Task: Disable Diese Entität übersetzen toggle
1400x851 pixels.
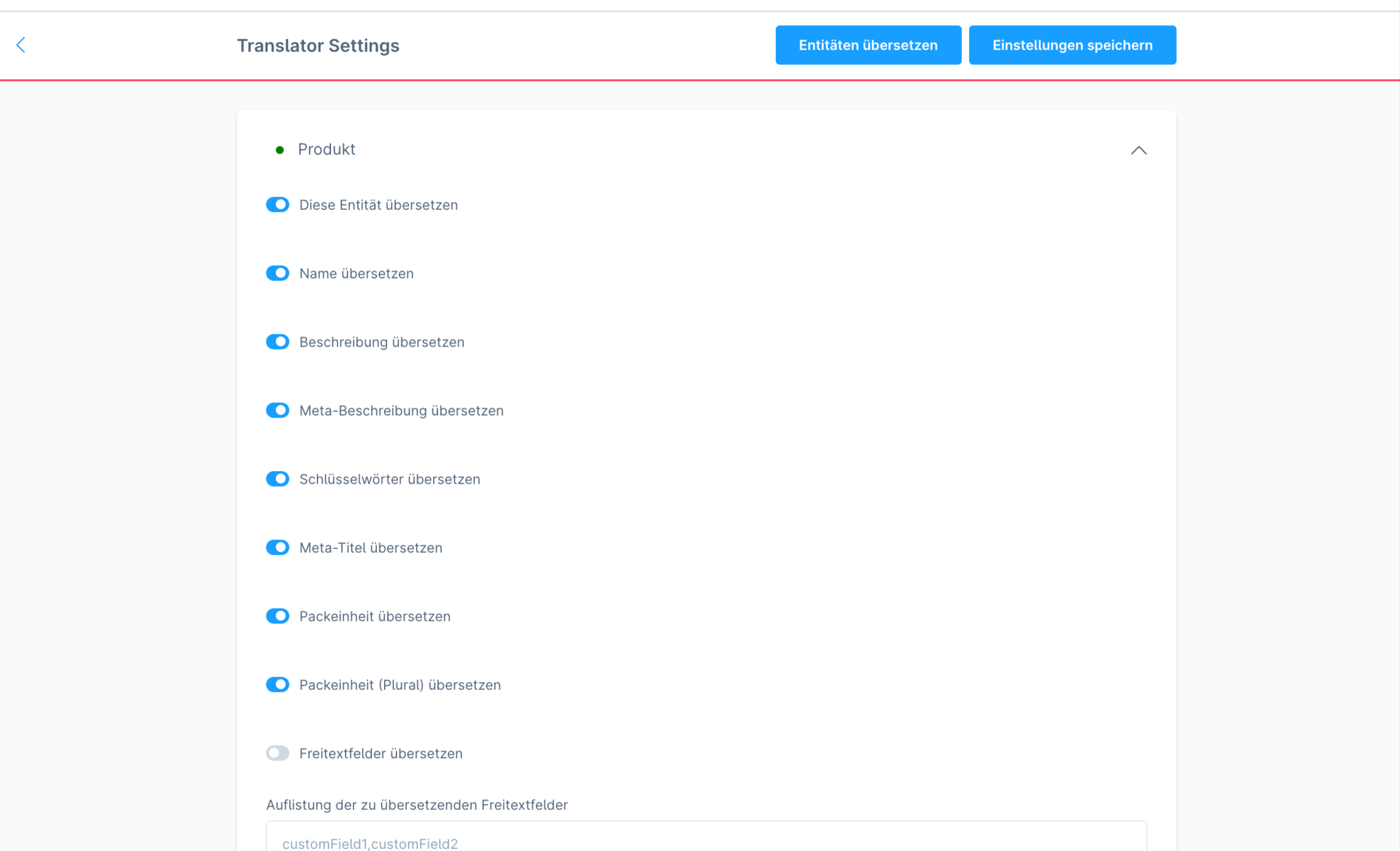Action: [x=278, y=204]
